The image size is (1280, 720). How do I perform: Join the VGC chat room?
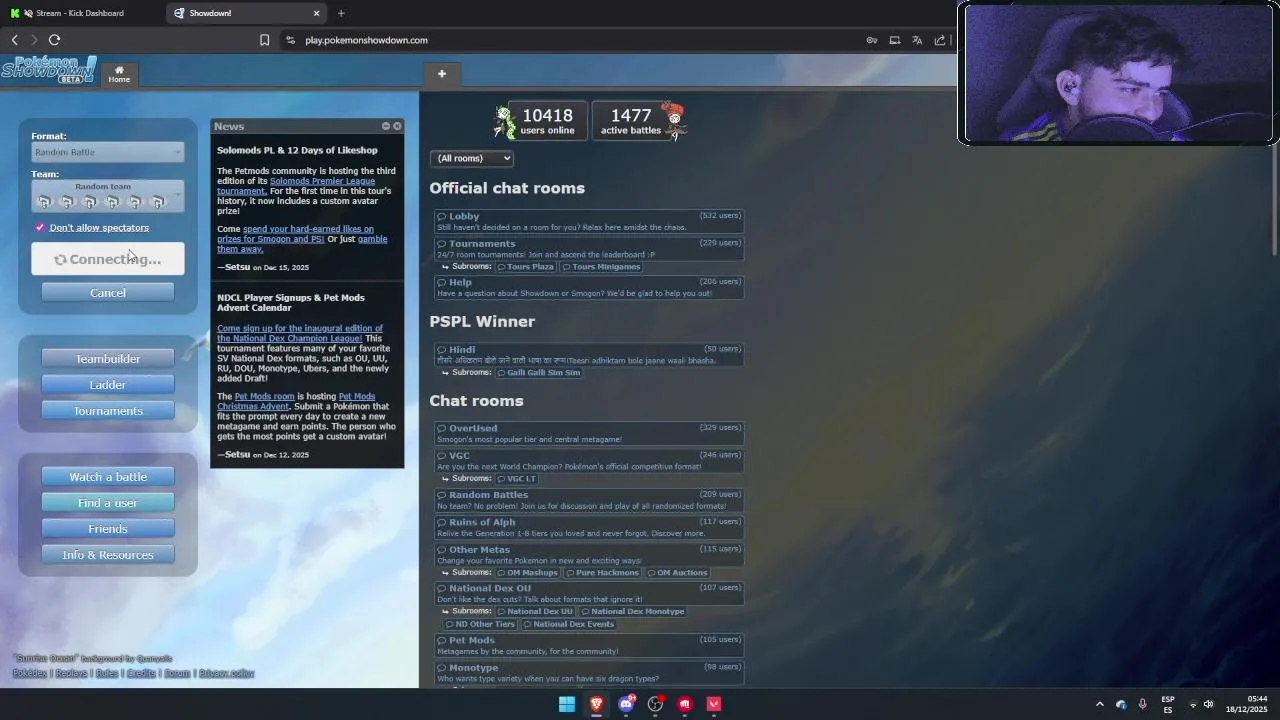pyautogui.click(x=588, y=460)
